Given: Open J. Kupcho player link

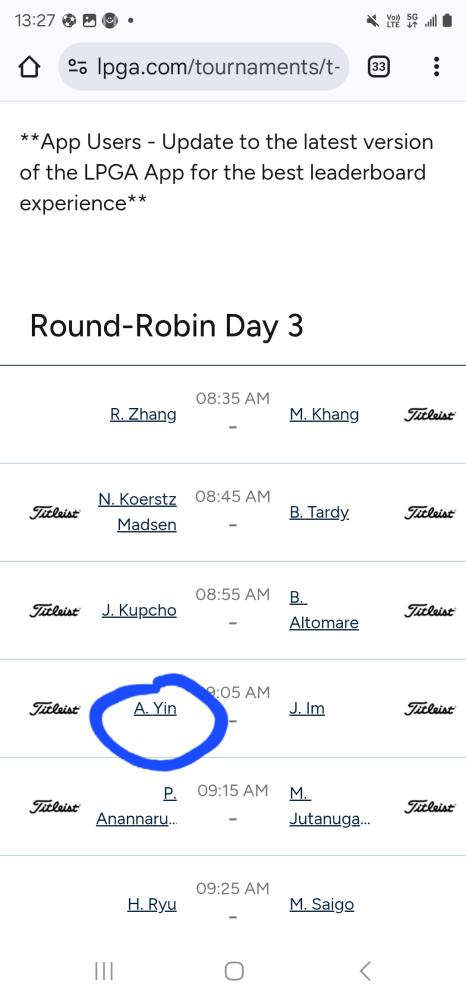Looking at the screenshot, I should 139,610.
